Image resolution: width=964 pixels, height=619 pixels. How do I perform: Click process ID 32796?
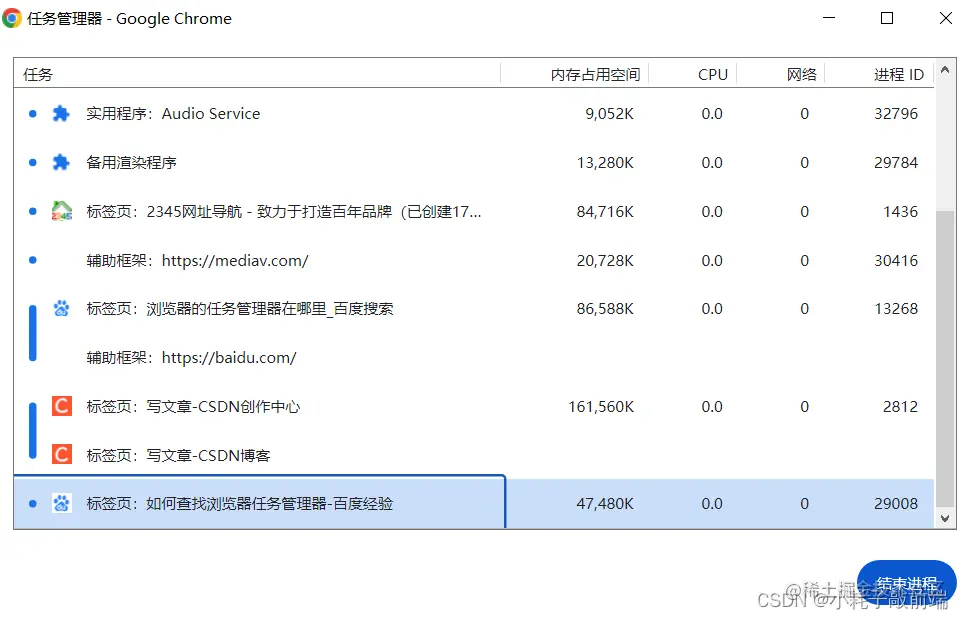point(896,114)
